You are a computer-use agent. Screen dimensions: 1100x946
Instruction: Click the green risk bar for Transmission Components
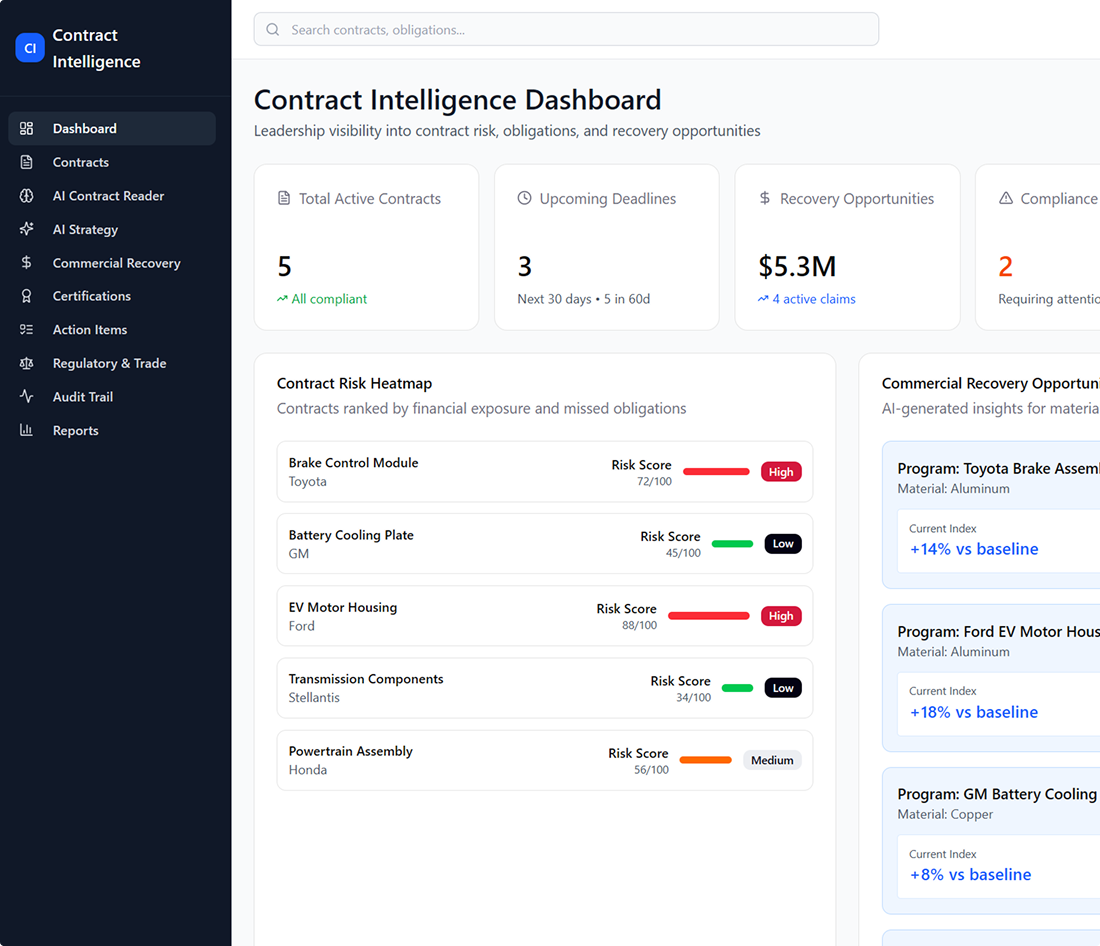click(737, 688)
